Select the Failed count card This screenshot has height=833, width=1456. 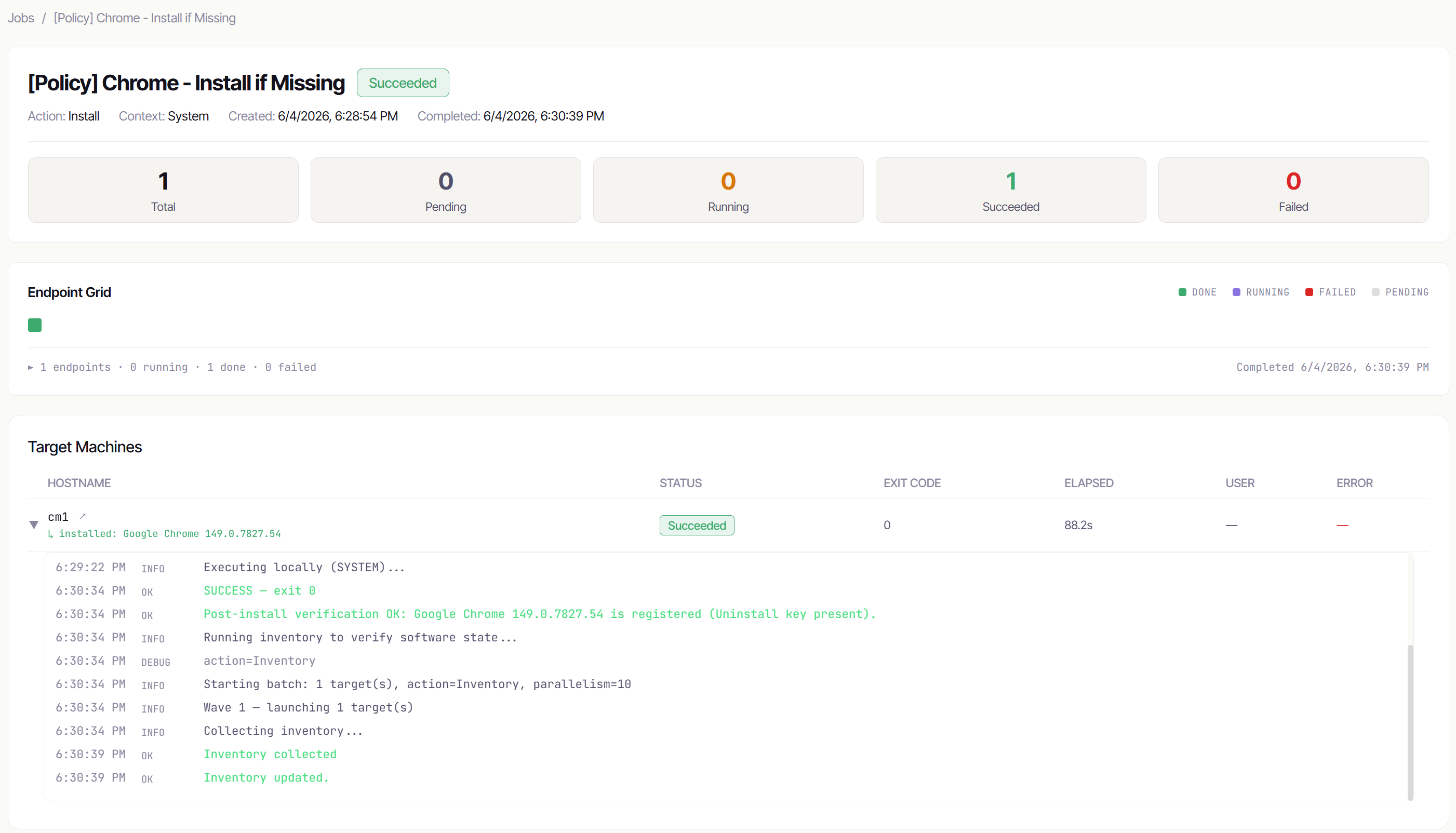click(1293, 190)
